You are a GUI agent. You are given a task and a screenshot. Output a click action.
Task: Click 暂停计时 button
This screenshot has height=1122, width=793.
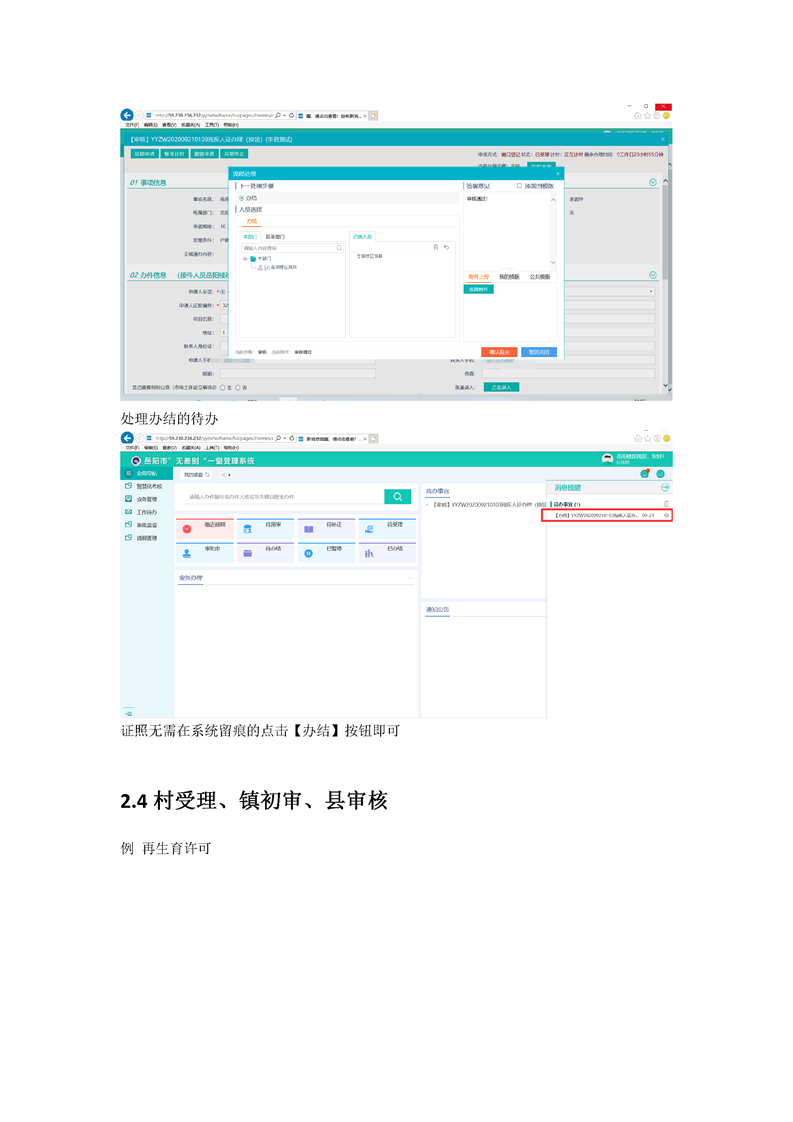pyautogui.click(x=175, y=154)
